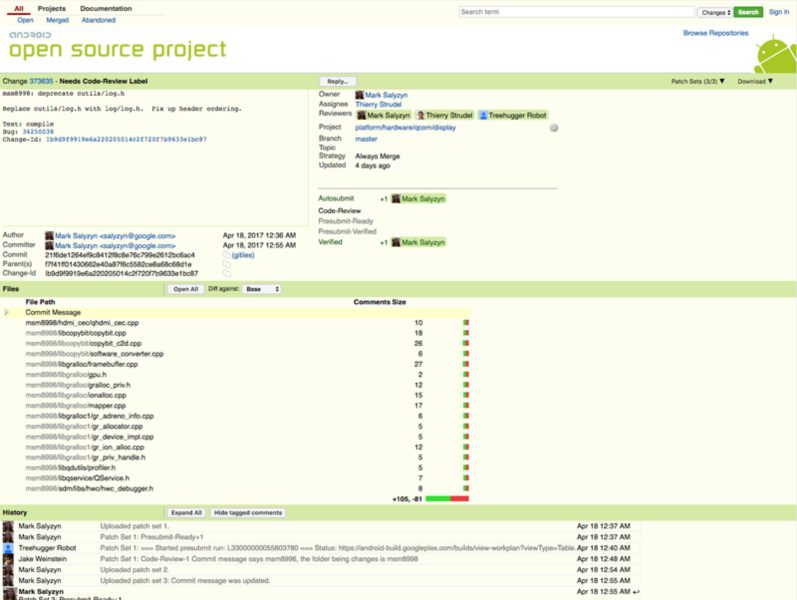The height and width of the screenshot is (600, 797).
Task: Open file libcopybit/copybit.cpp
Action: coord(76,333)
